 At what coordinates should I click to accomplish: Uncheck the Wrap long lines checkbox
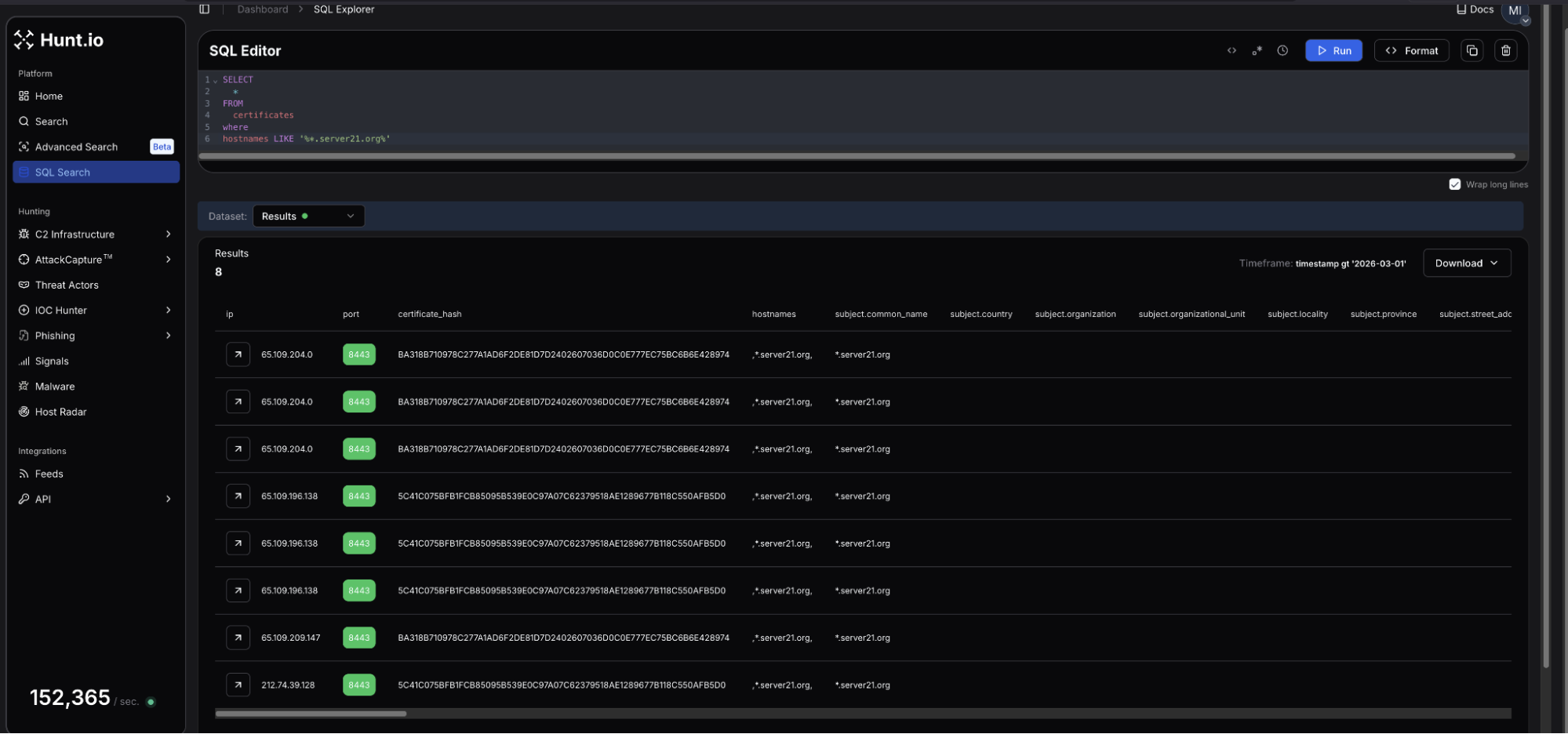[x=1455, y=183]
